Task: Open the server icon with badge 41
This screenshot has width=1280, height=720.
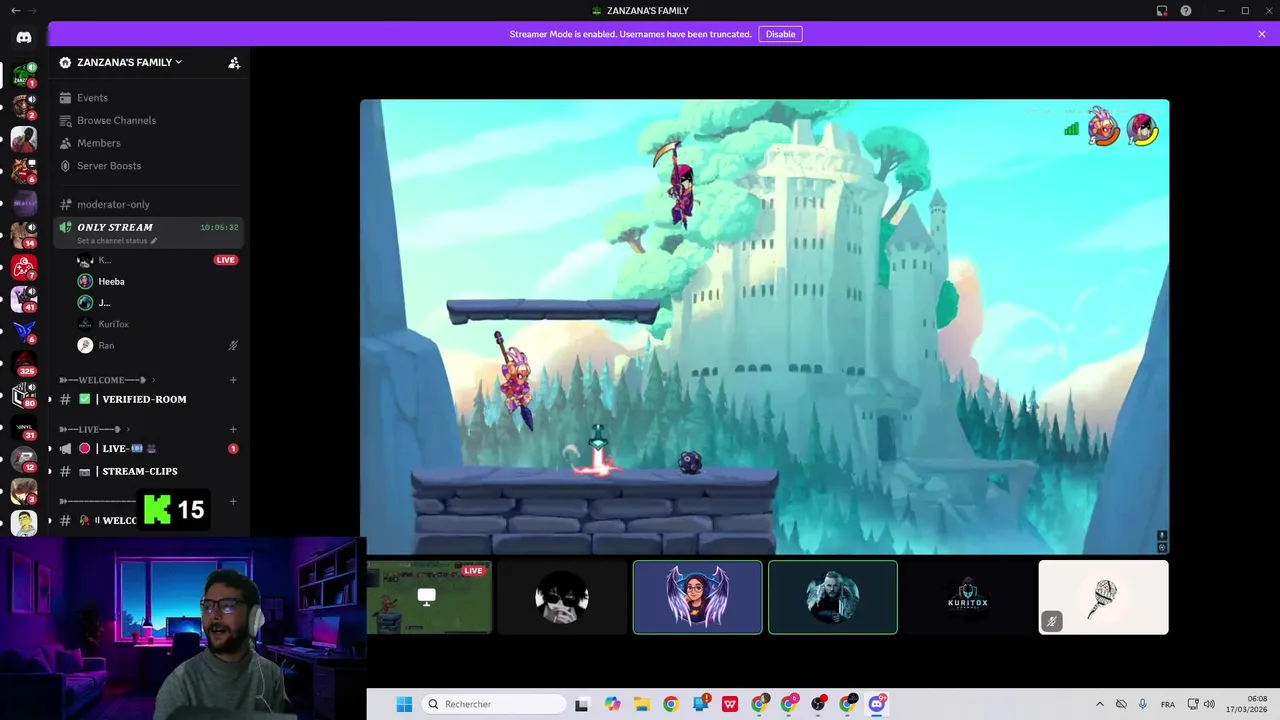Action: click(x=24, y=299)
